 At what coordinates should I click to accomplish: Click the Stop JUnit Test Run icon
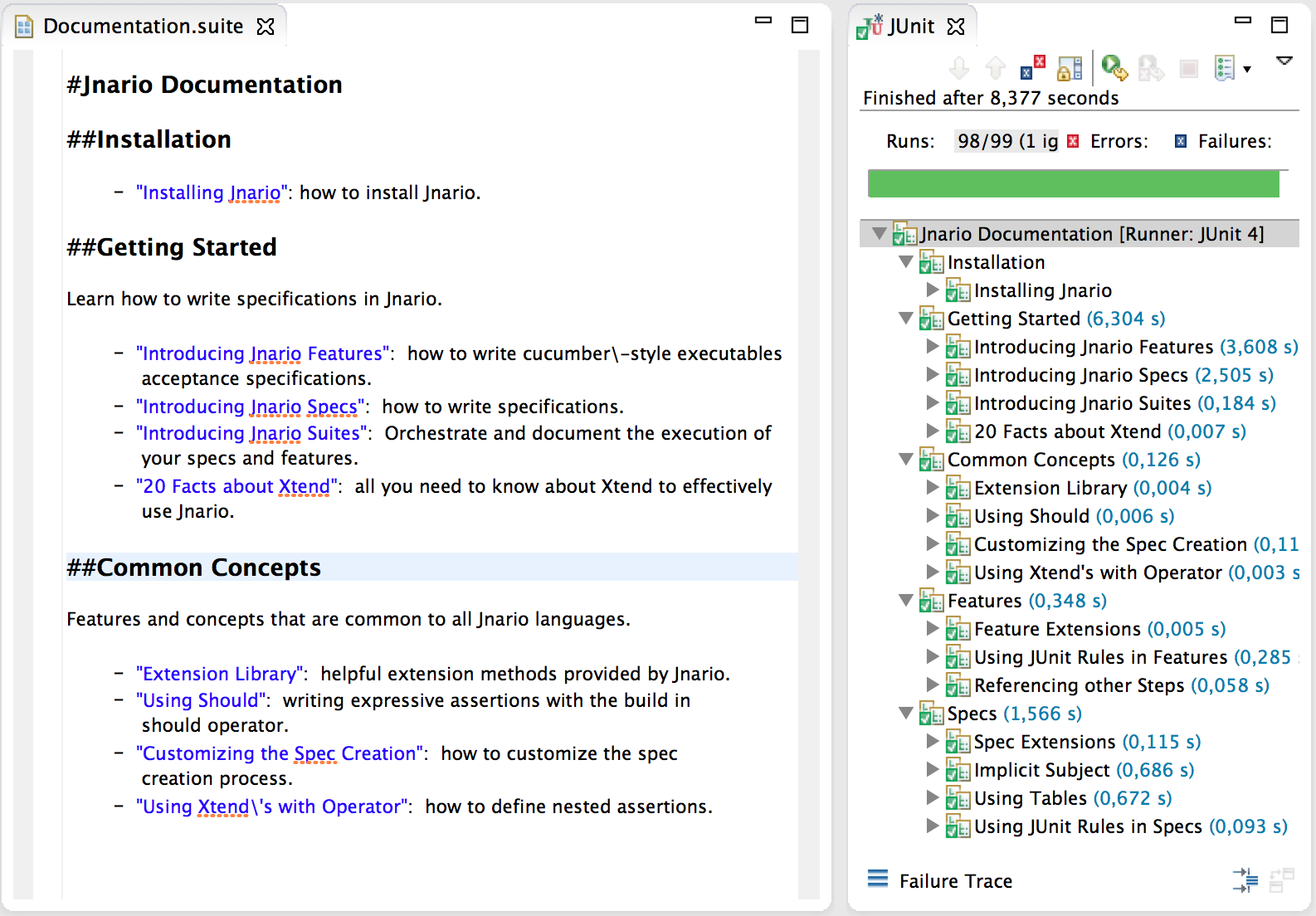click(1189, 69)
